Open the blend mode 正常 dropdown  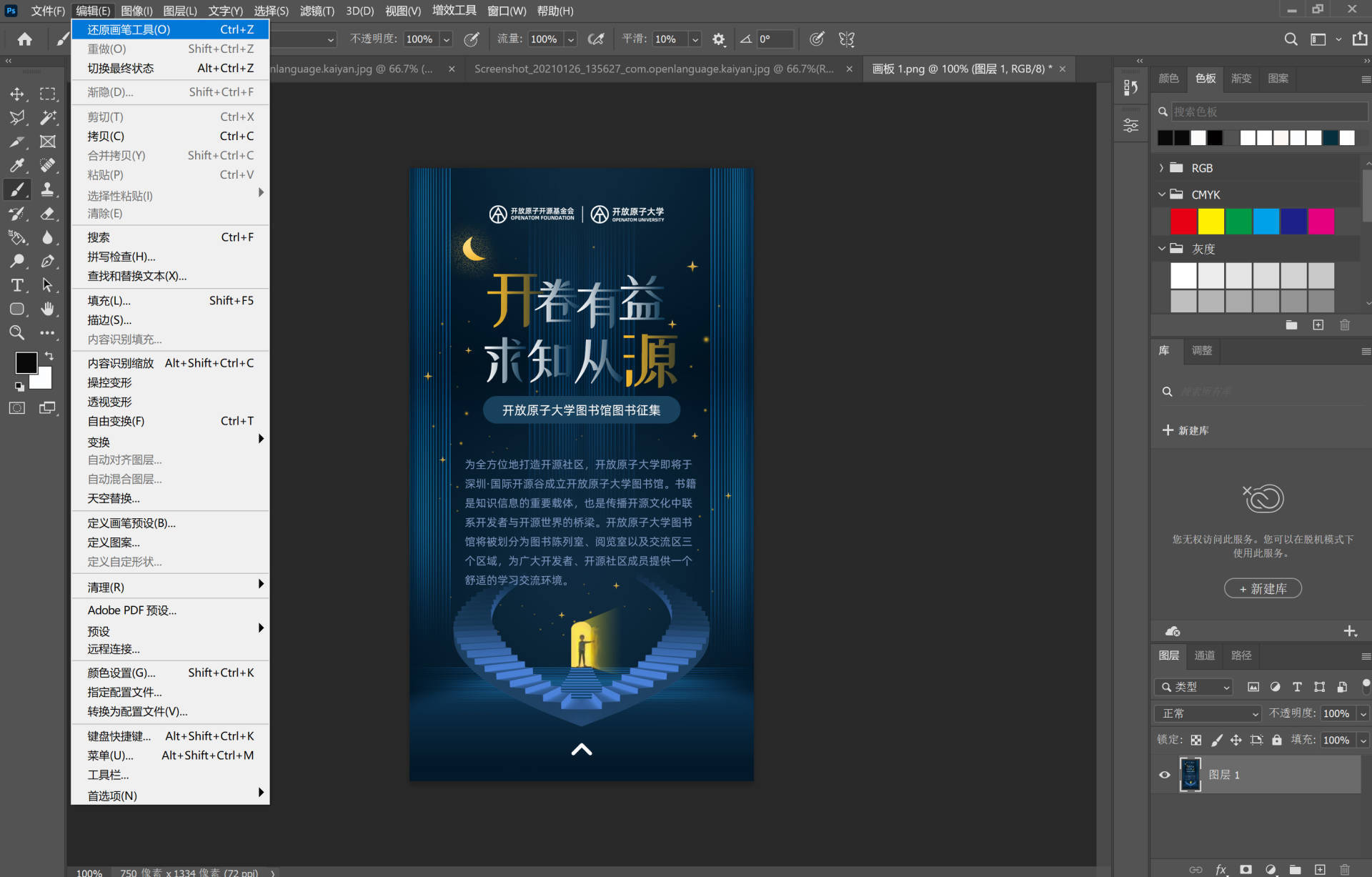point(1208,713)
